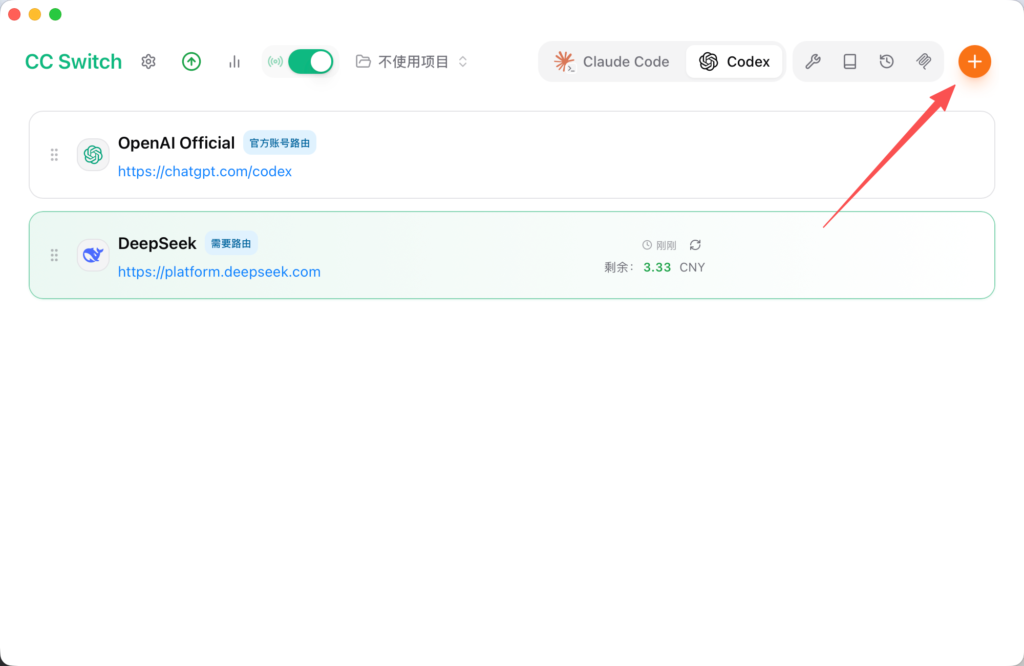Viewport: 1024px width, 666px height.
Task: Click the green macOS fullscreen button
Action: [56, 14]
